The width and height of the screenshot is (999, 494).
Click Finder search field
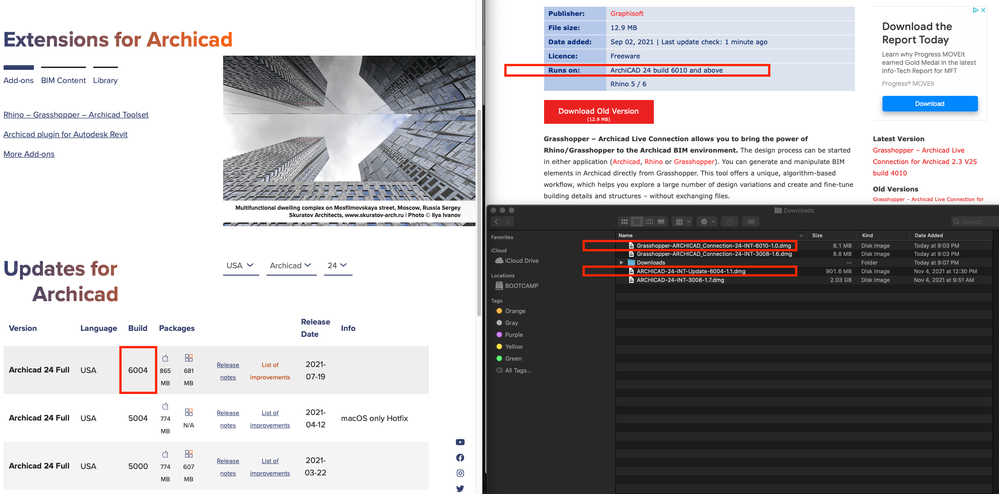click(975, 222)
